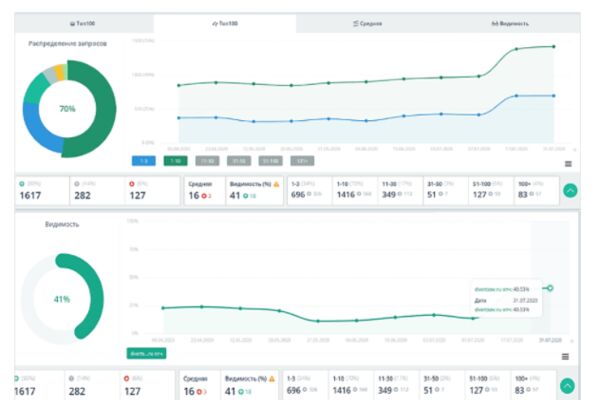Click highlighted hollow point on the Видимость line
The height and width of the screenshot is (400, 600).
[550, 288]
